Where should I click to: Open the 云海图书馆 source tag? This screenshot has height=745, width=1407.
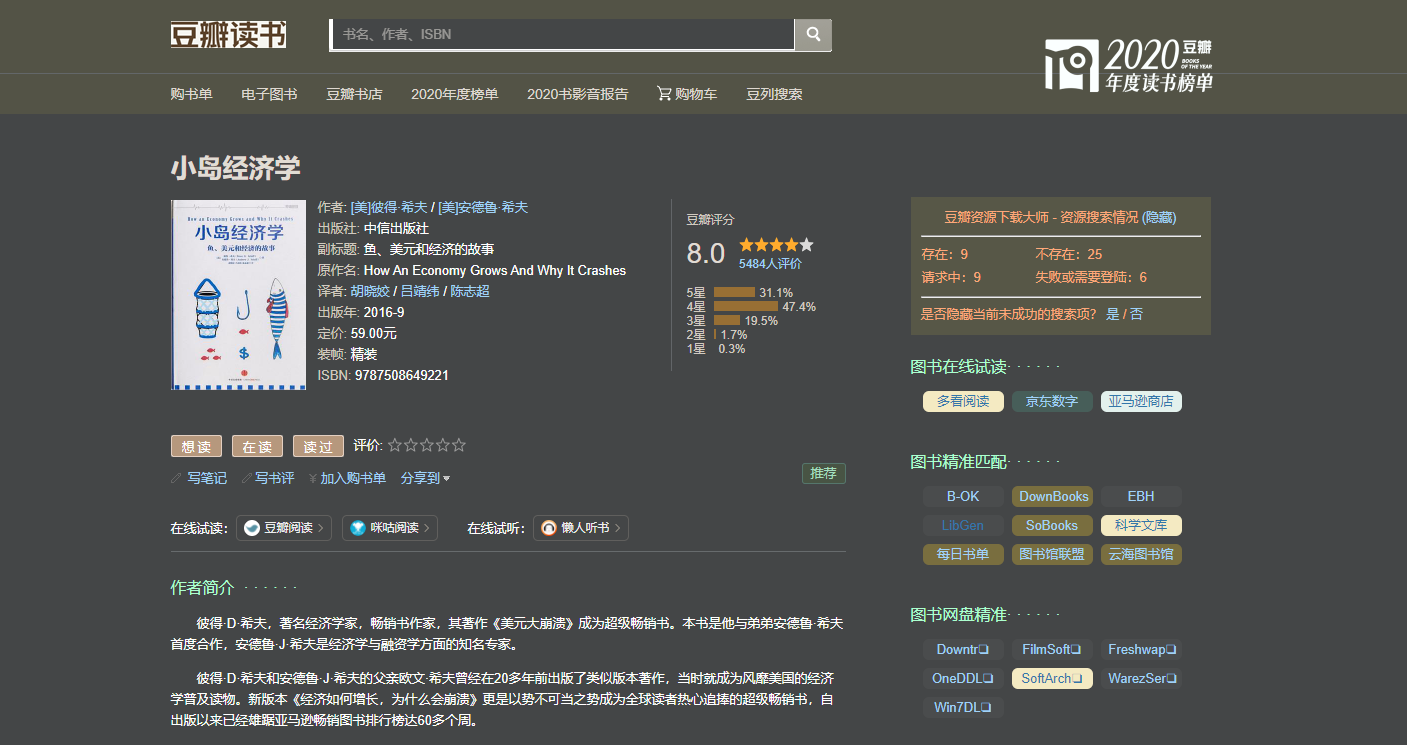(1141, 554)
